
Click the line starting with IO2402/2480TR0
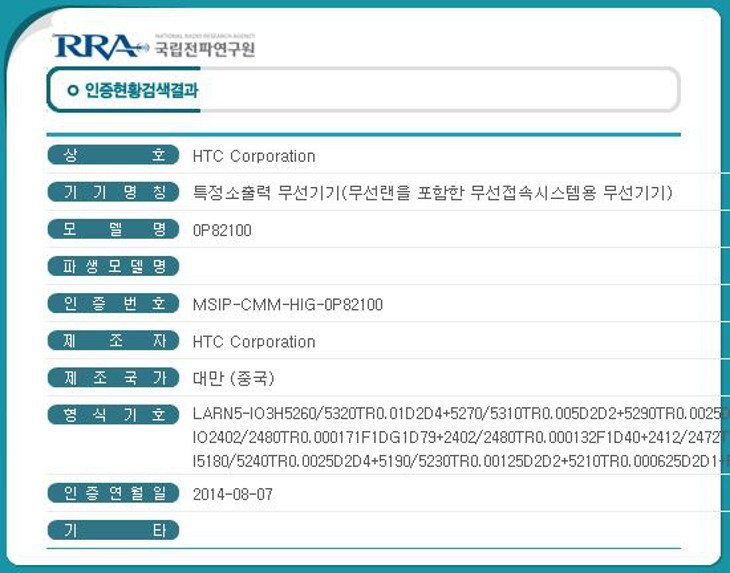coord(461,438)
